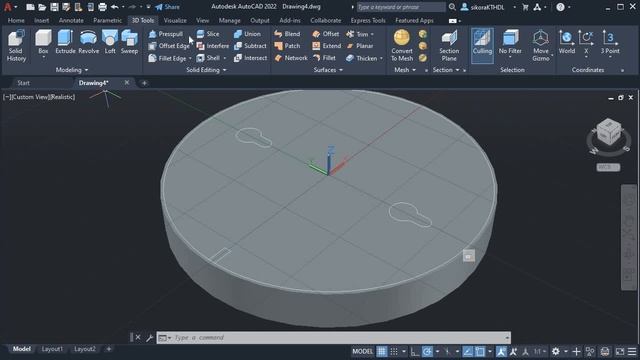Apply the Union command
640x360 pixels.
(x=247, y=34)
